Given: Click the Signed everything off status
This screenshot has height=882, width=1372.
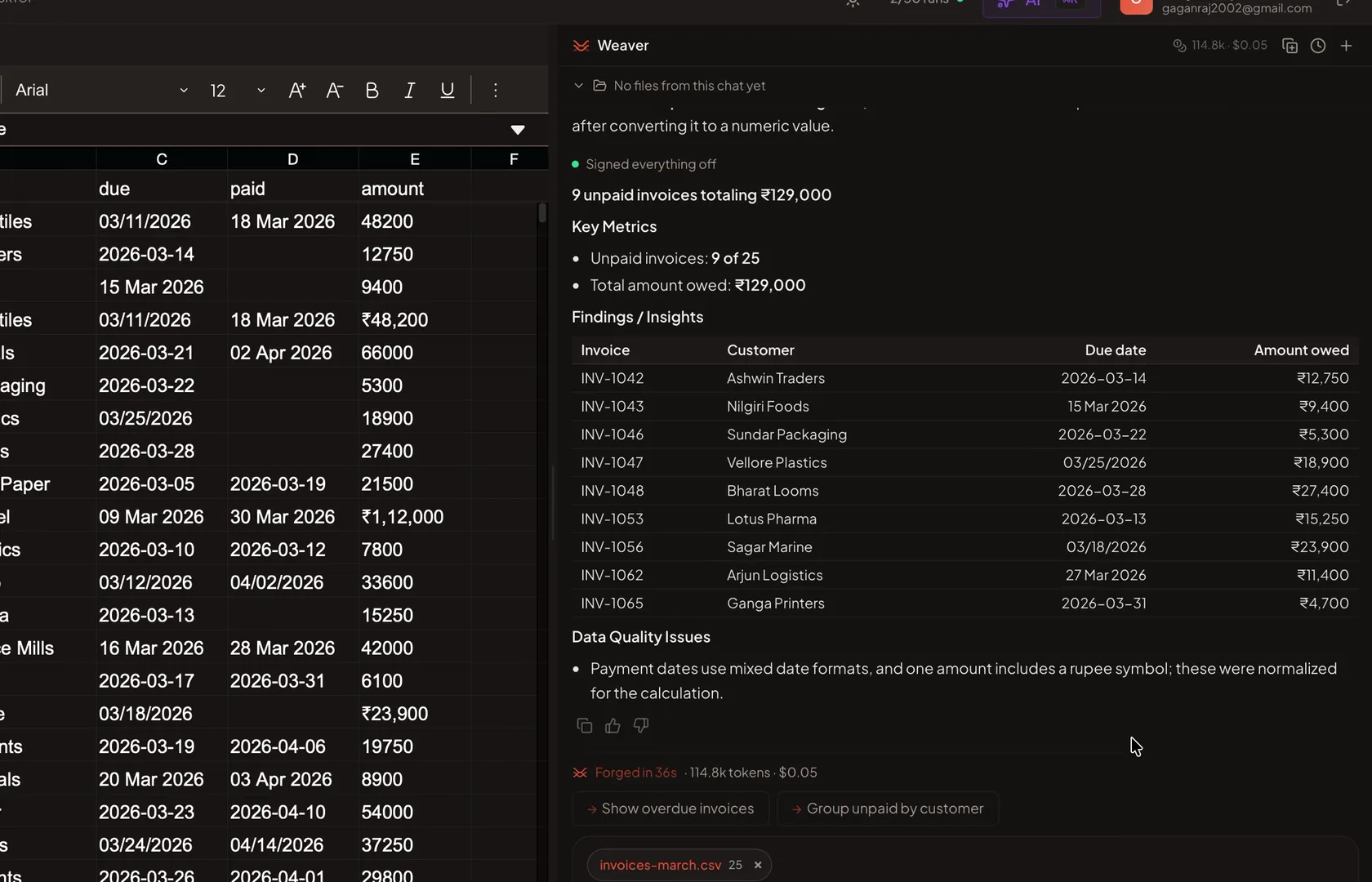Looking at the screenshot, I should point(651,164).
